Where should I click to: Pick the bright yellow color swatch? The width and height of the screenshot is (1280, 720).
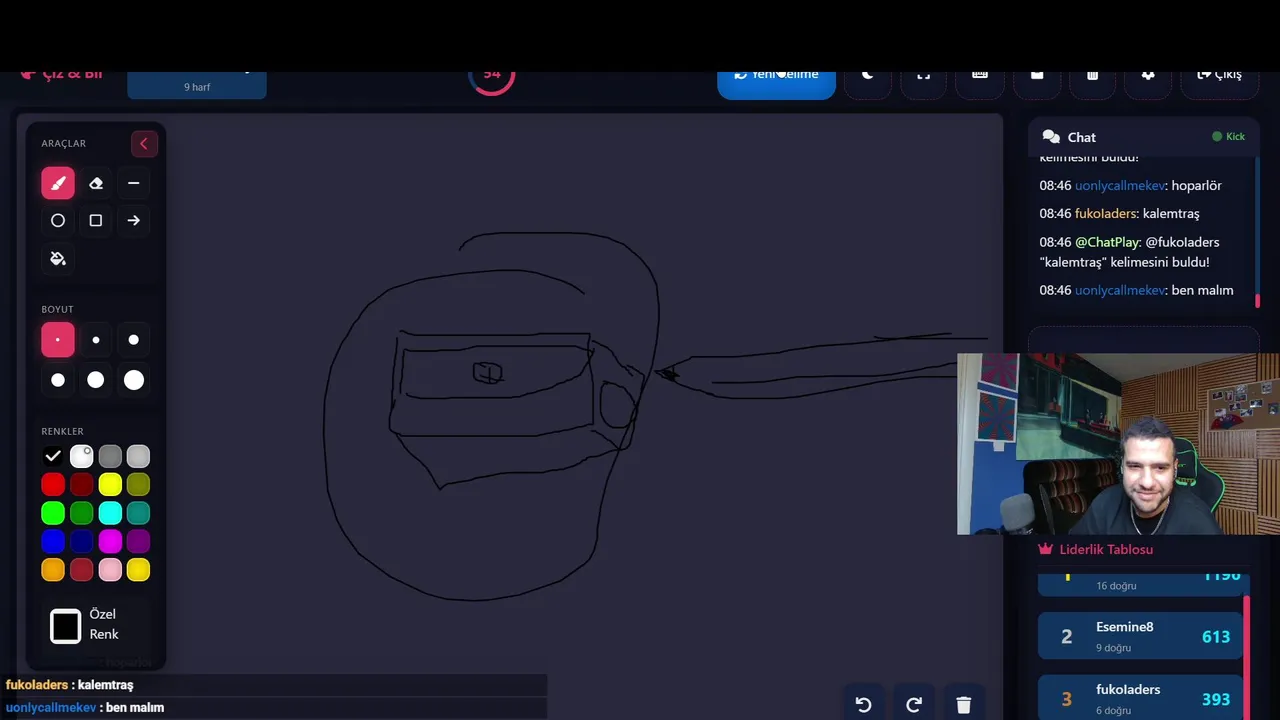coord(110,485)
